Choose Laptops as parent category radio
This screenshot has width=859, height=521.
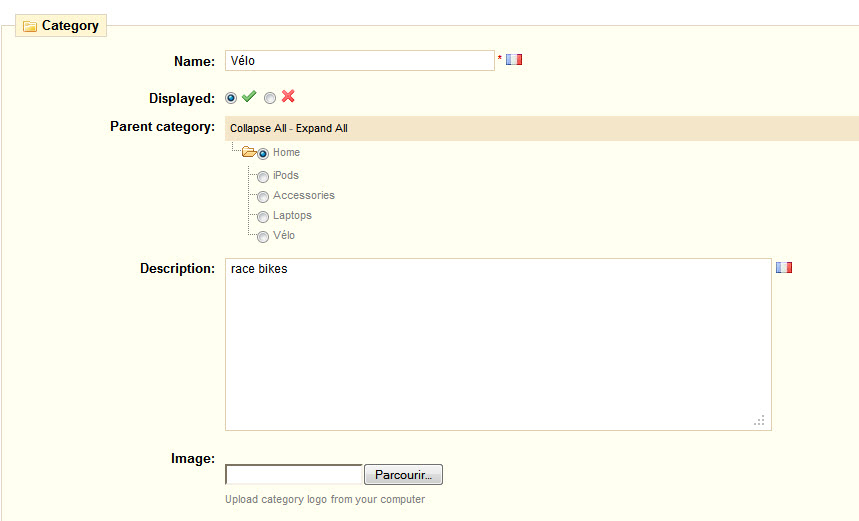(x=263, y=217)
